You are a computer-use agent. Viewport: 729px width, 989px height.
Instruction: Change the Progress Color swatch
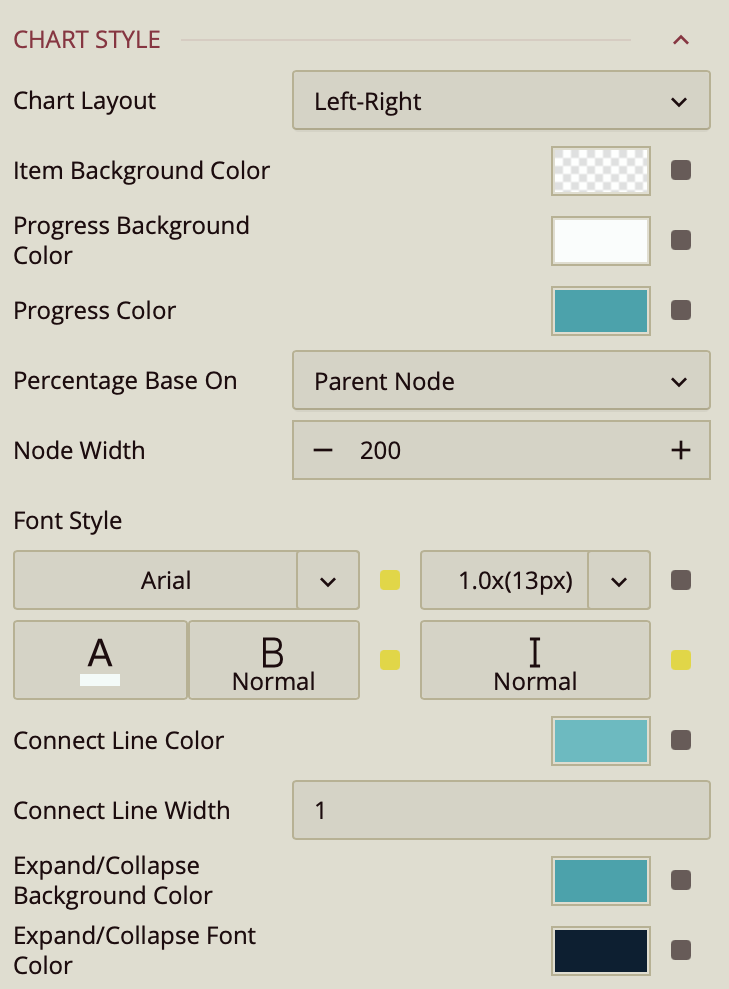click(x=600, y=311)
